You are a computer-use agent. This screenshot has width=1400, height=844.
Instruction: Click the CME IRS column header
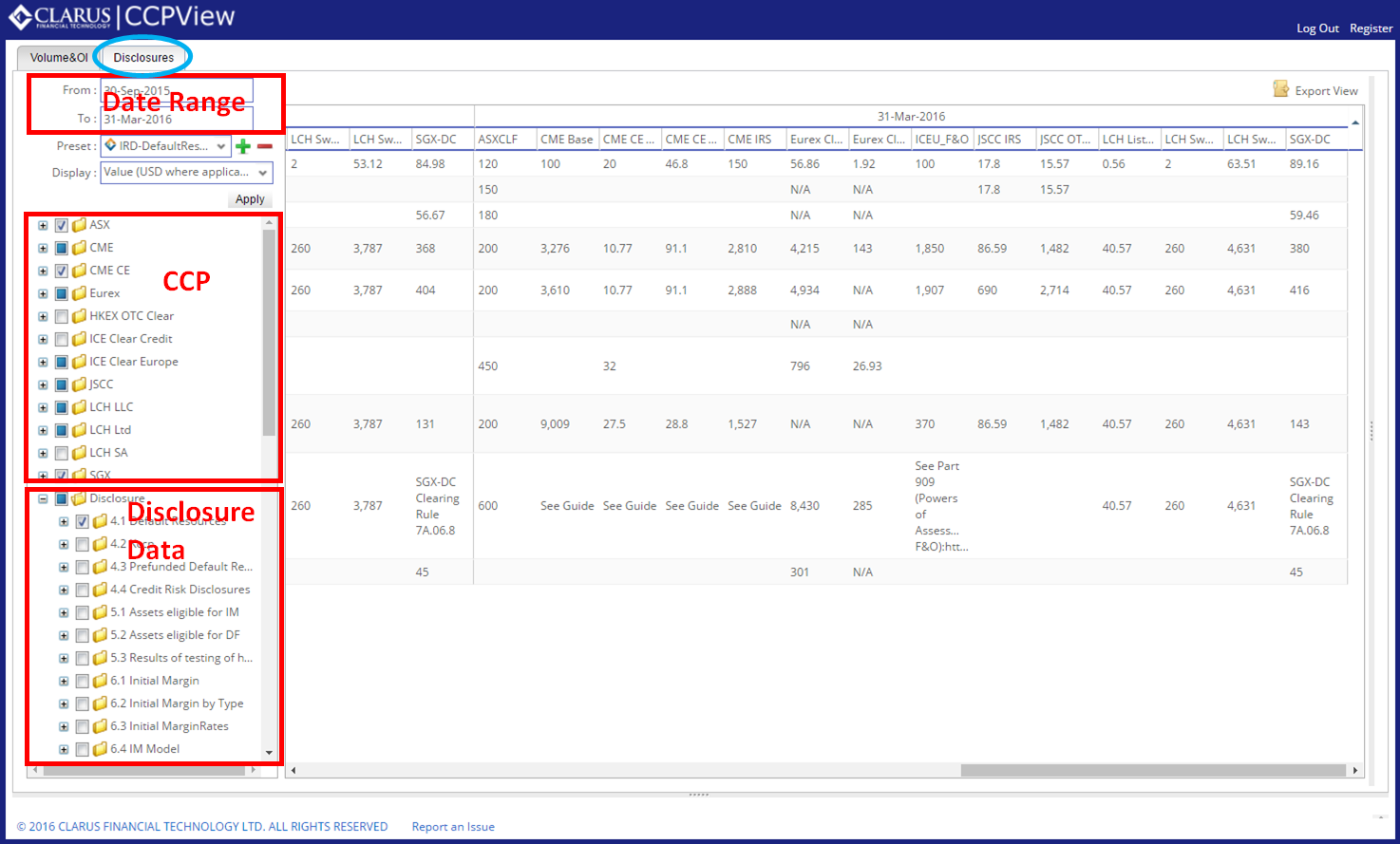[755, 139]
